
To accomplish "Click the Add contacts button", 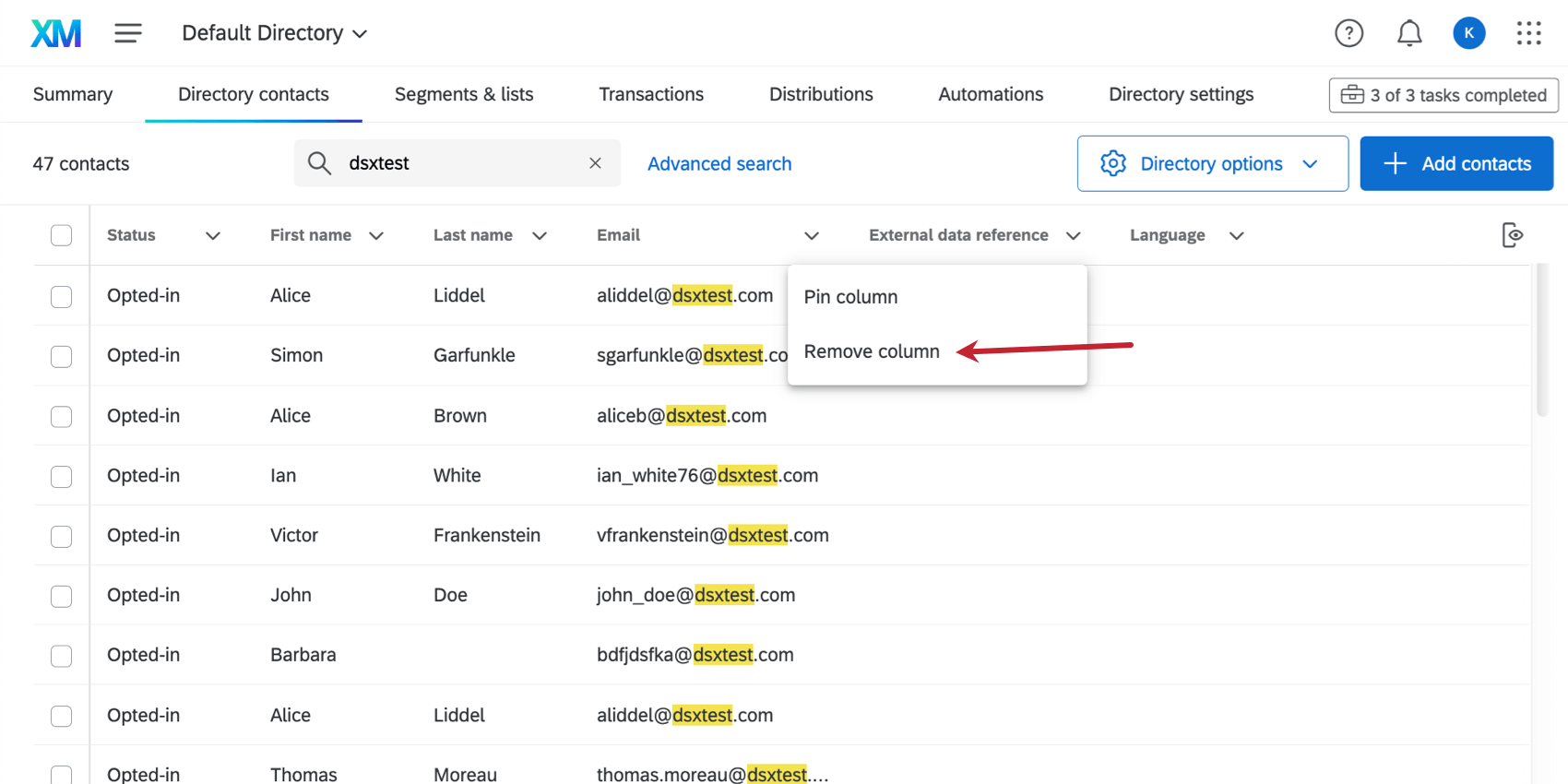I will tap(1456, 163).
